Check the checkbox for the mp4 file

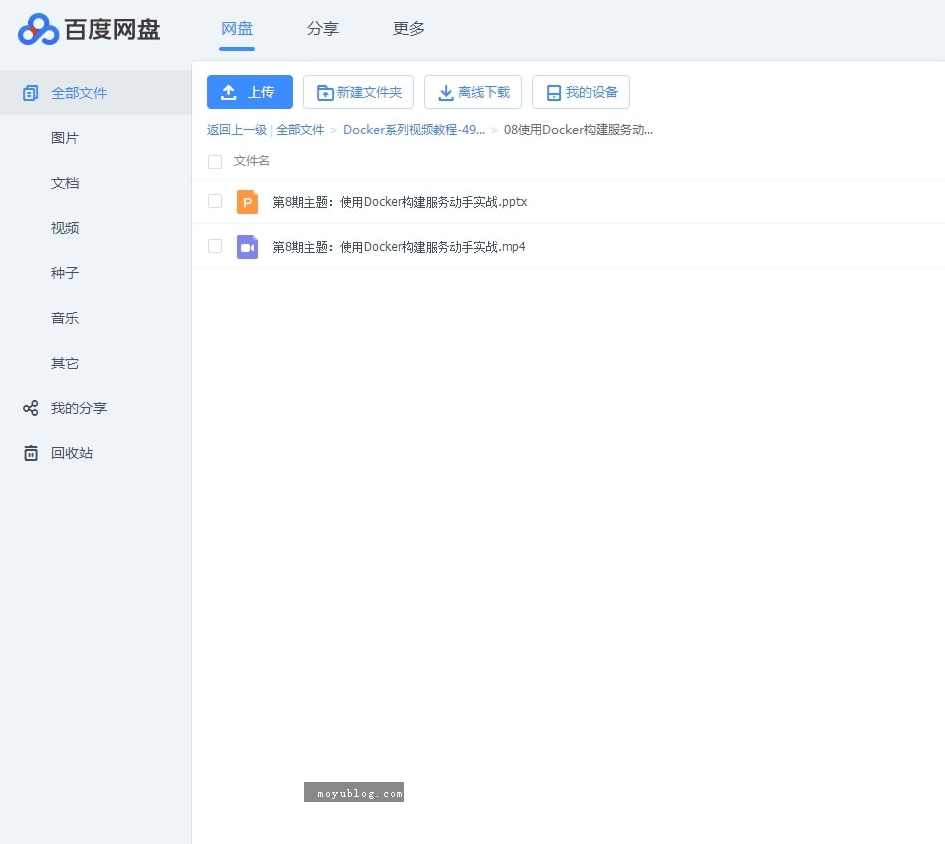(215, 247)
